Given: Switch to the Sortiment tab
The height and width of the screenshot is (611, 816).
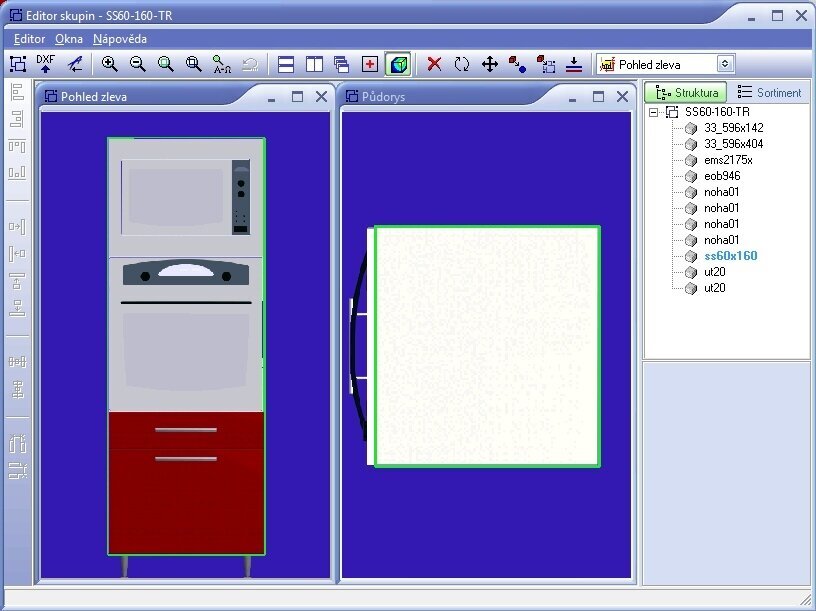Looking at the screenshot, I should pyautogui.click(x=769, y=93).
